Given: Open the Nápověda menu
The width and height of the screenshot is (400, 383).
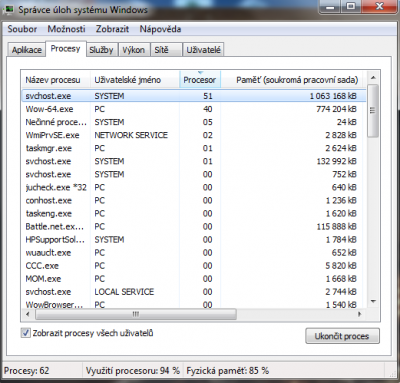Looking at the screenshot, I should pos(160,29).
